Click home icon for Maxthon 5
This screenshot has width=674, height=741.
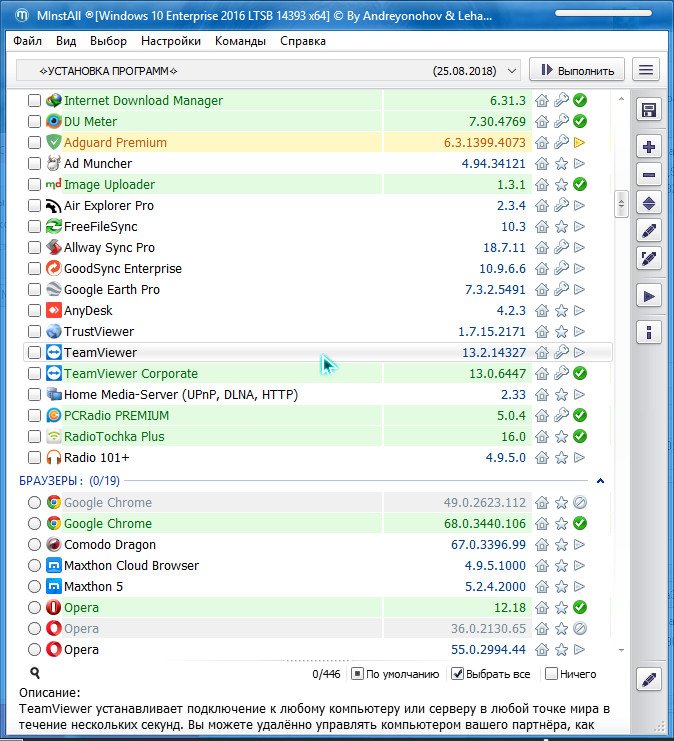(542, 586)
